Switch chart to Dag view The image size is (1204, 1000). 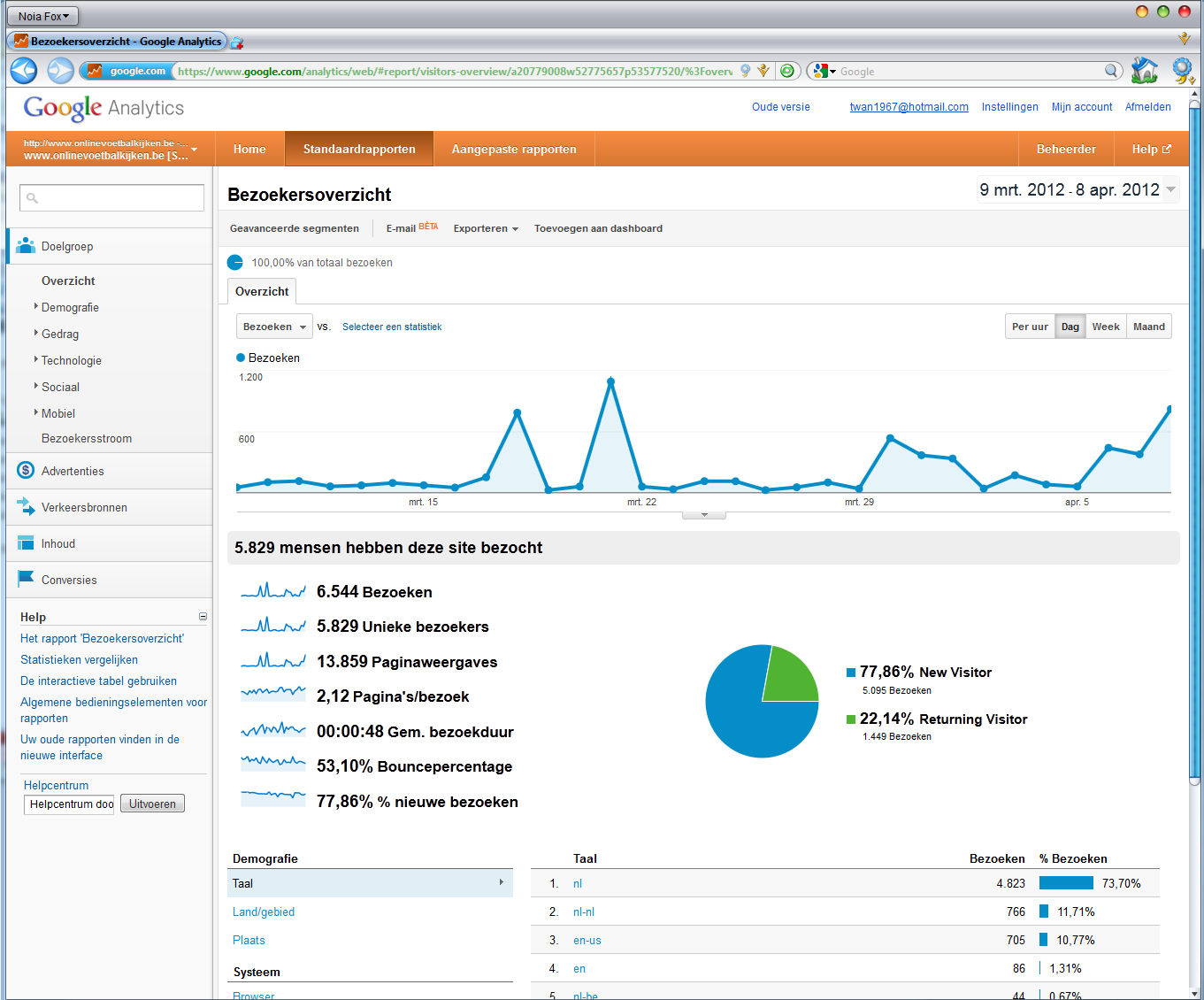[1070, 327]
